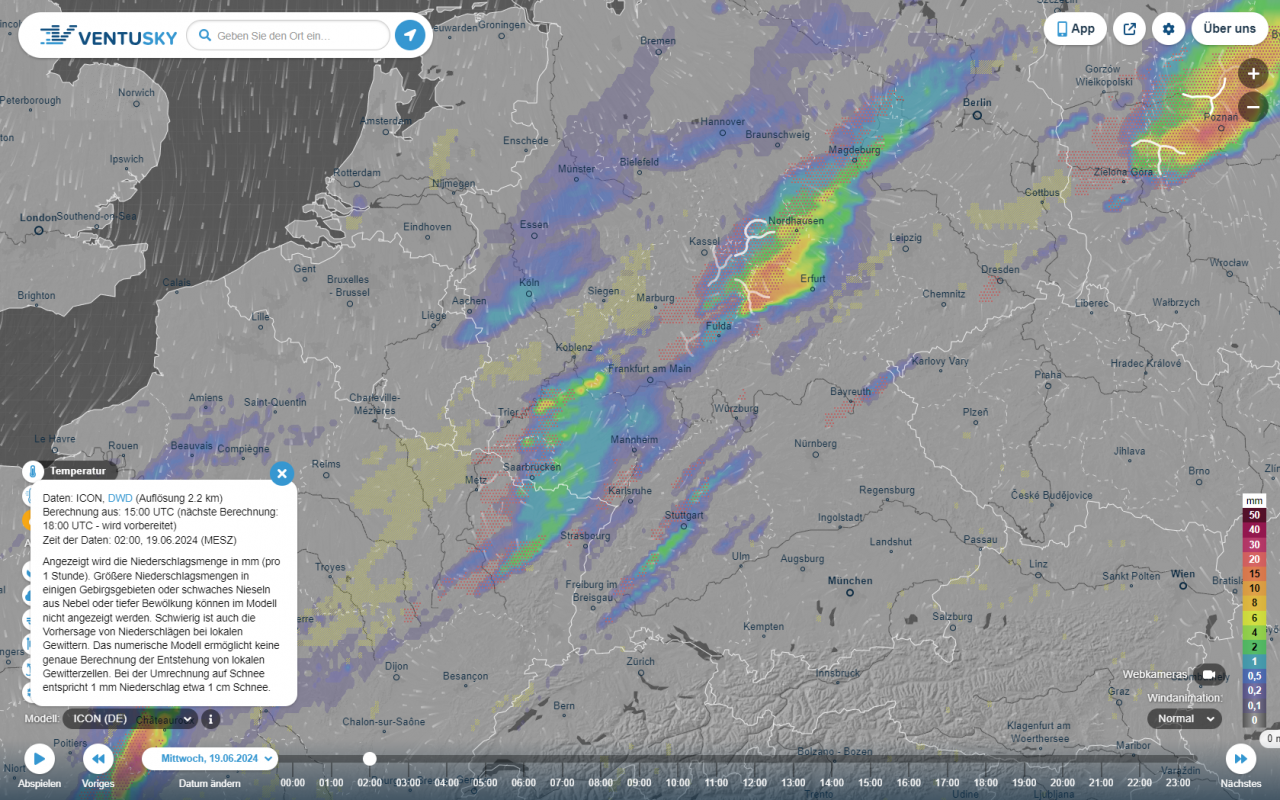1280x800 pixels.
Task: Follow the DWD link in popup
Action: (120, 497)
